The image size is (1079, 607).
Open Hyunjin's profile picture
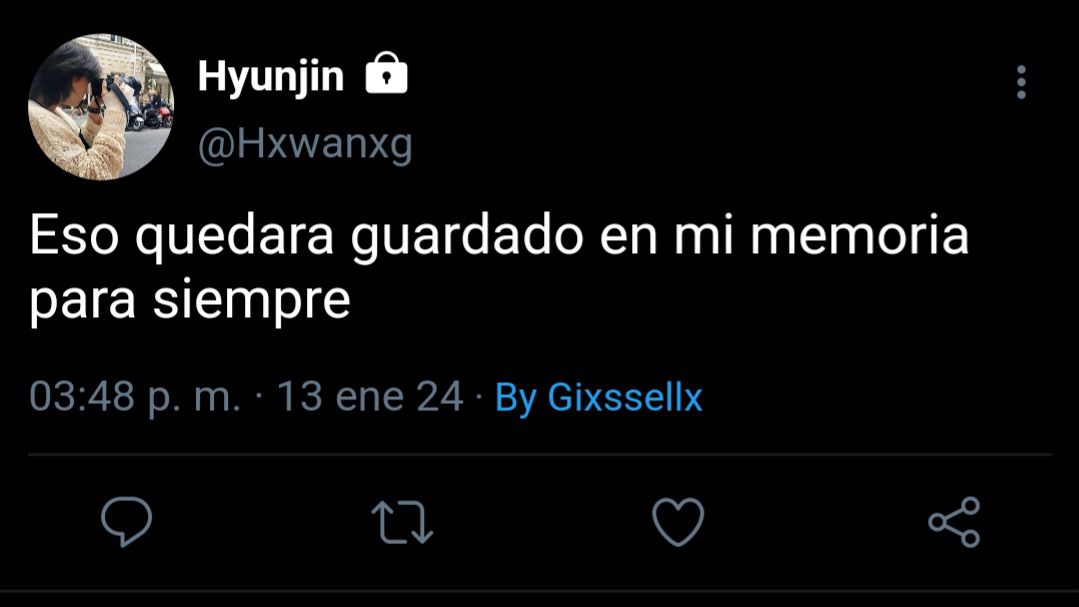(101, 107)
